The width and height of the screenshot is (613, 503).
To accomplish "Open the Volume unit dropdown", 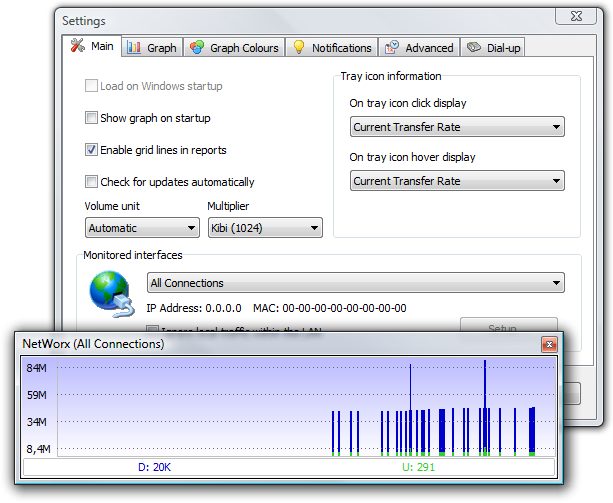I will (142, 228).
